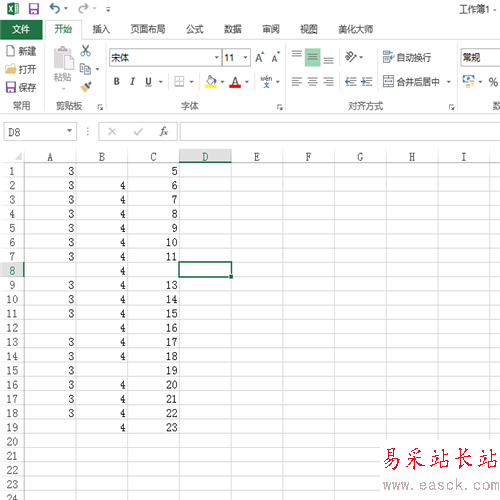Apply borders with the border icon

click(x=179, y=81)
